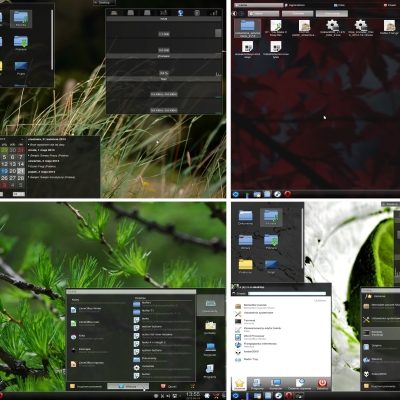Go back with the Dolphin back arrow
The width and height of the screenshot is (400, 400).
coord(235,13)
